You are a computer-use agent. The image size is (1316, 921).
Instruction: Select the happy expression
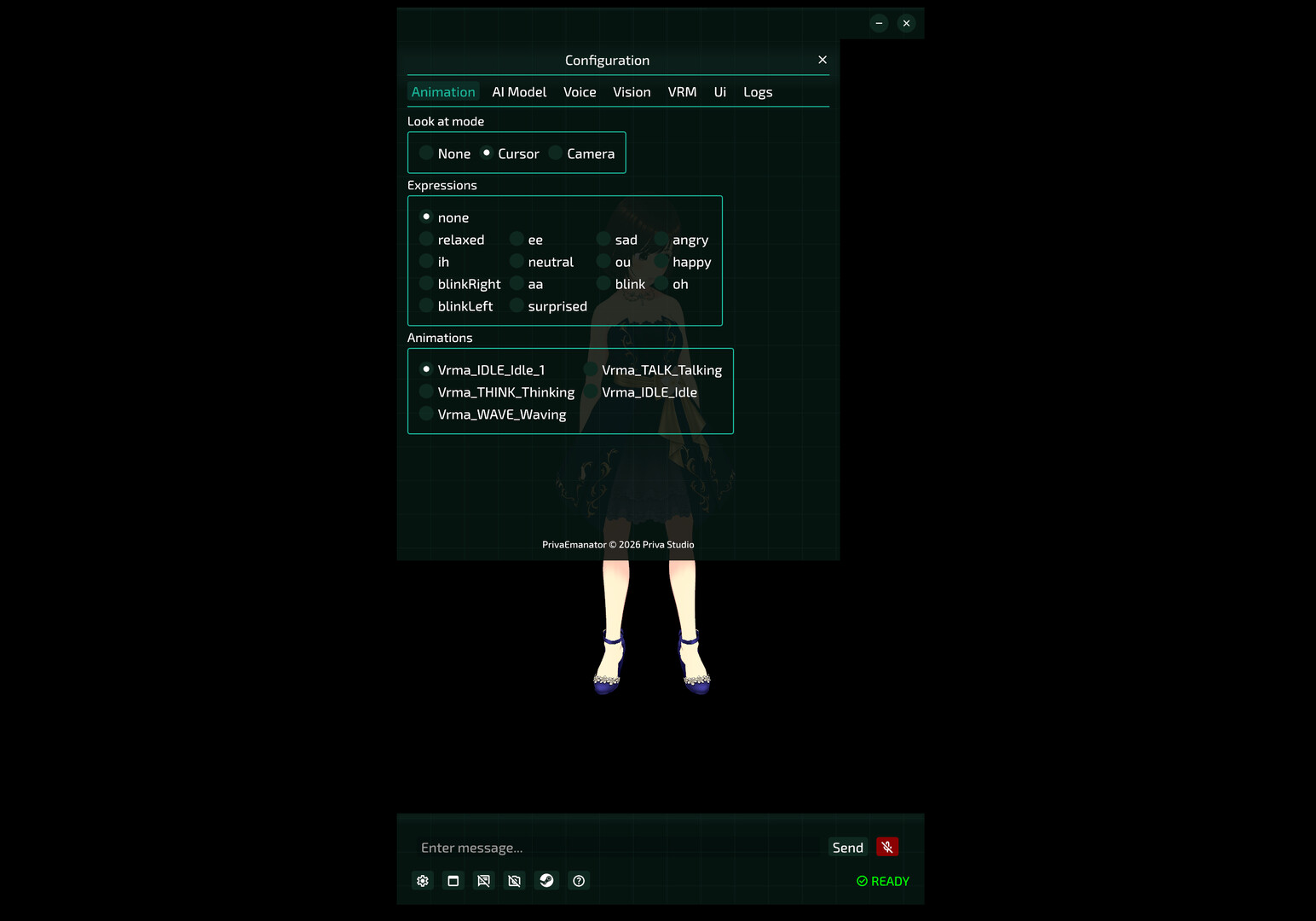point(683,262)
